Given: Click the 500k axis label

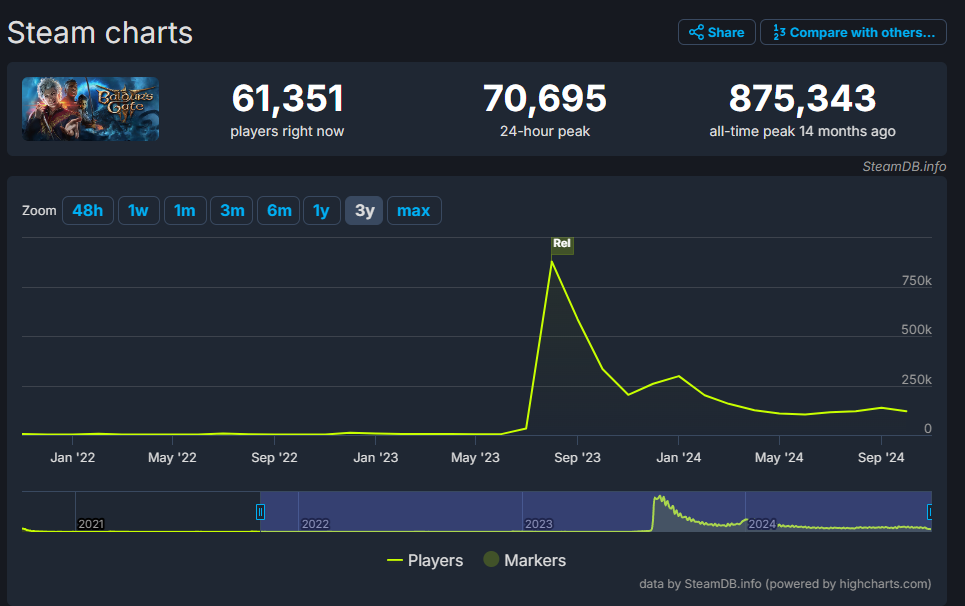Looking at the screenshot, I should pos(916,330).
